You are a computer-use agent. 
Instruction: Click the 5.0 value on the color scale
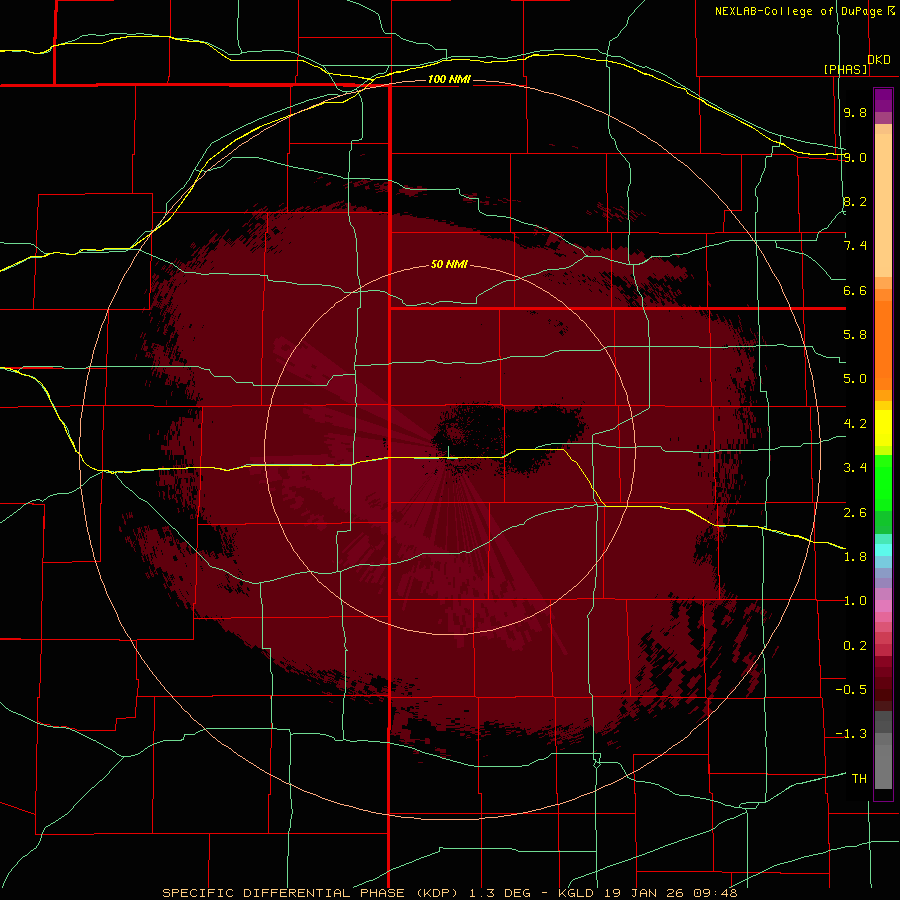[855, 379]
